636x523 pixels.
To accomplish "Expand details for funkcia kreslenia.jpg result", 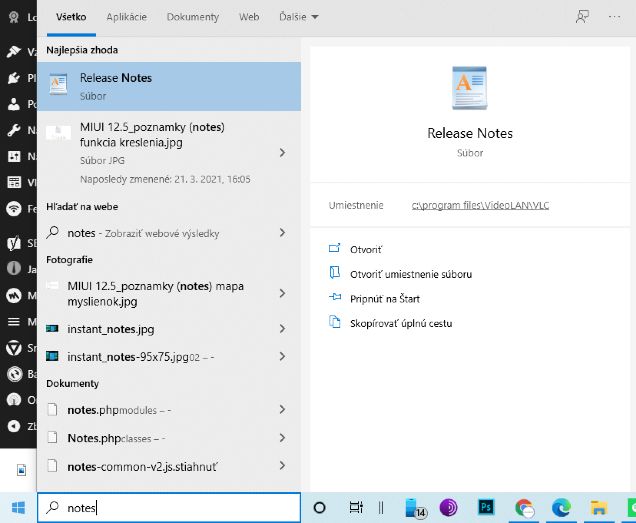I will coord(282,153).
